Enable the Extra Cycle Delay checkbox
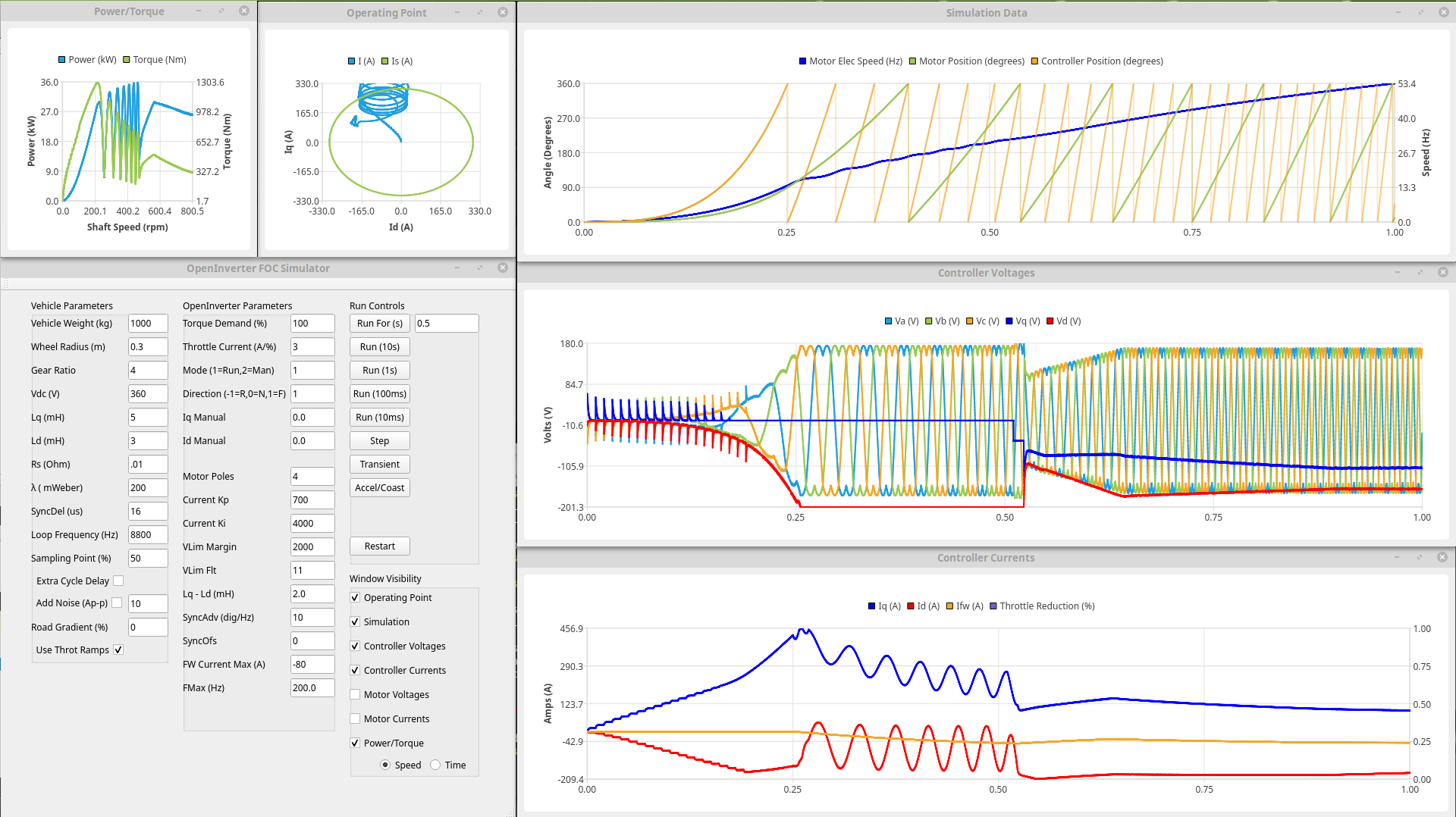This screenshot has height=817, width=1456. 118,581
